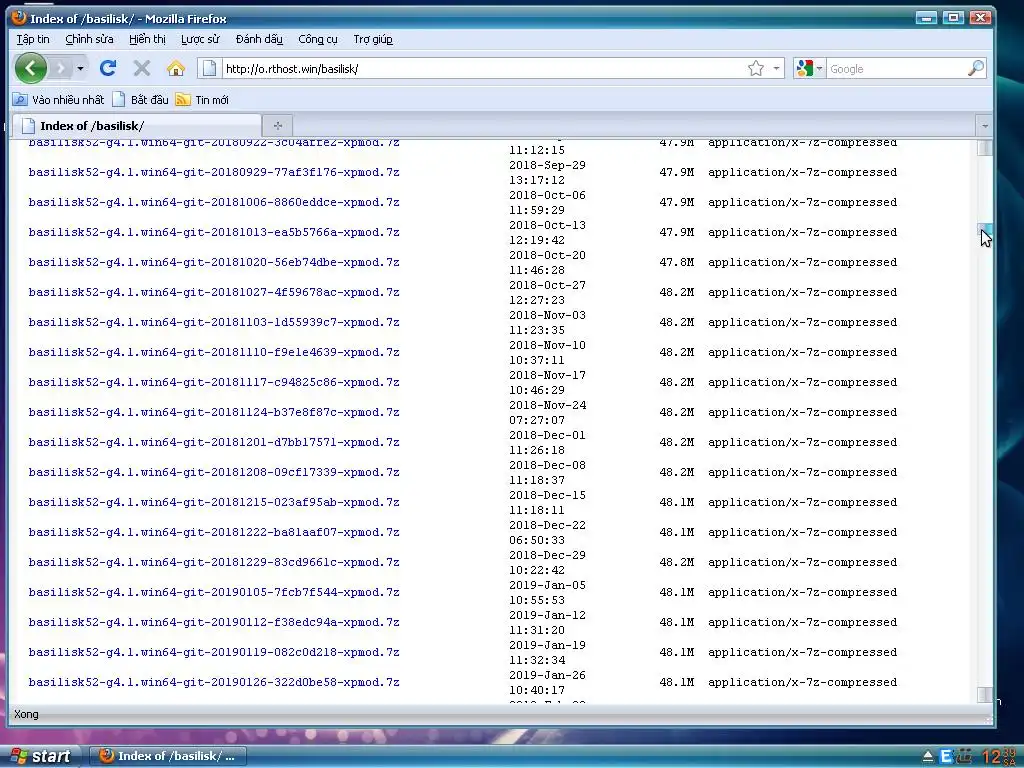Select link git-20190119-082c0d218-xpmod.7z
Viewport: 1024px width, 768px height.
tap(214, 653)
